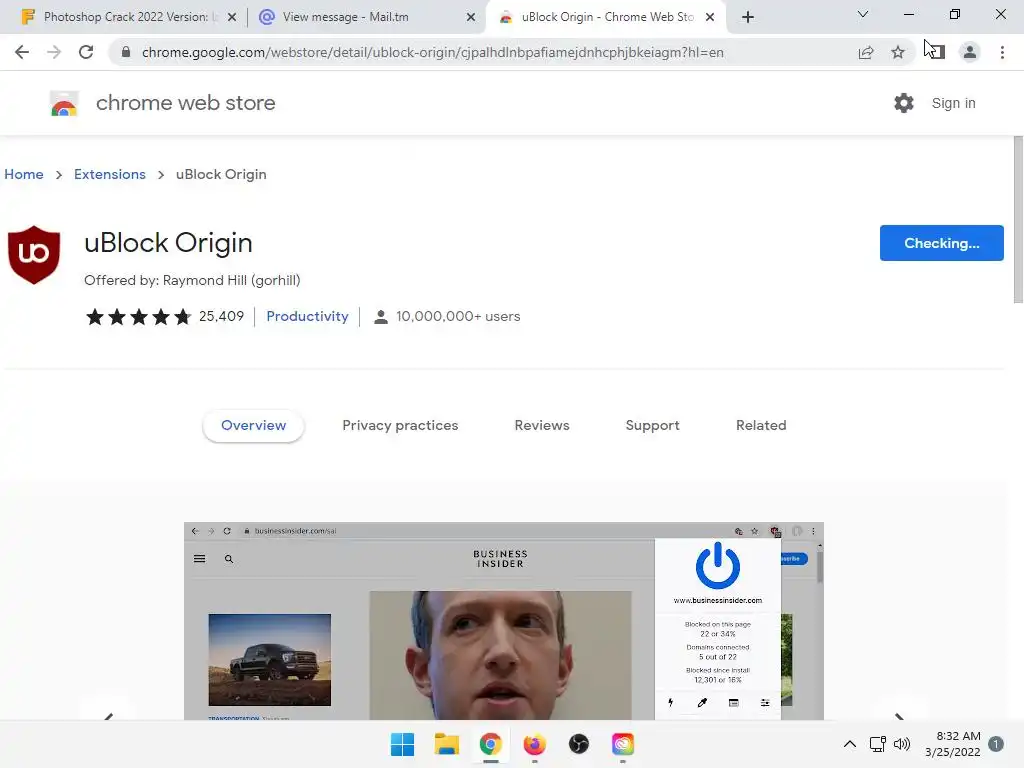Click the browser forward arrow
The height and width of the screenshot is (768, 1024).
pos(54,52)
